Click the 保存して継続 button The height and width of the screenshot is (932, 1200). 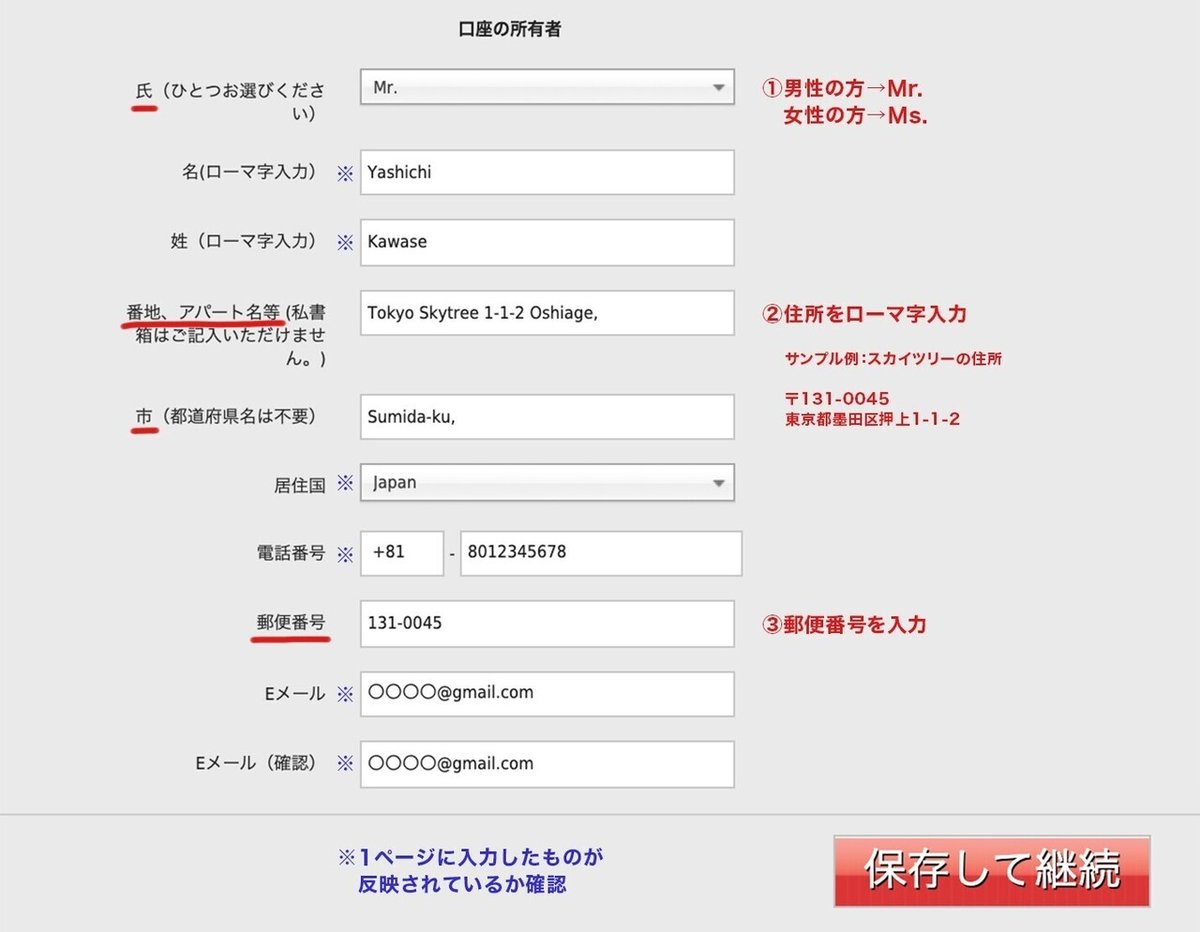(992, 871)
